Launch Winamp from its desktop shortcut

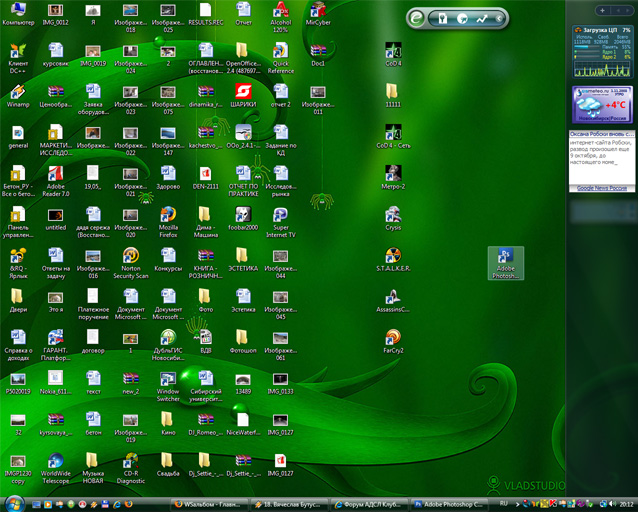point(18,96)
